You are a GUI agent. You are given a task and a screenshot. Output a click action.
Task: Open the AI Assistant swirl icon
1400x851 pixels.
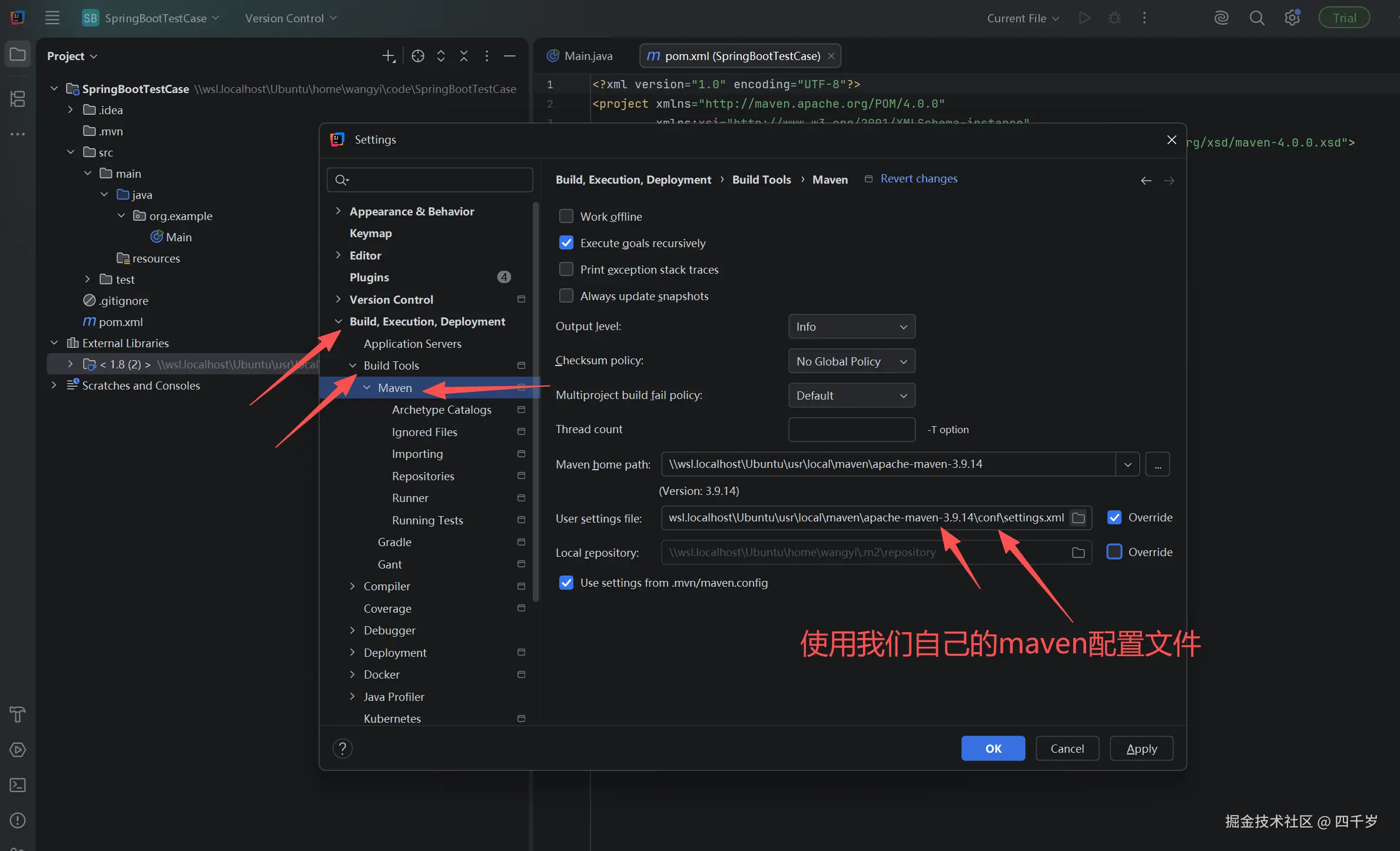(x=1221, y=18)
